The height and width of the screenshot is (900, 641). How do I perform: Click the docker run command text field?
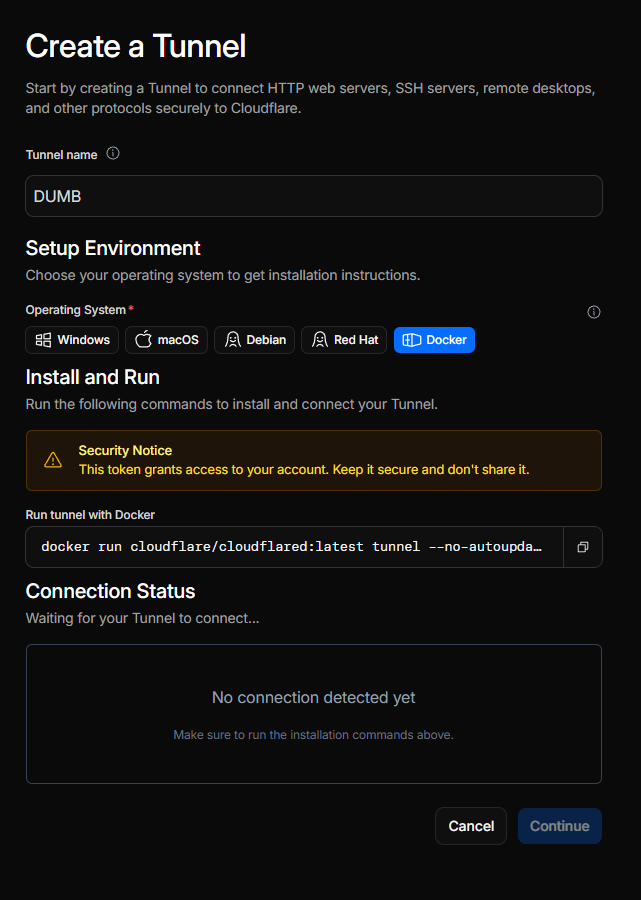pos(294,547)
